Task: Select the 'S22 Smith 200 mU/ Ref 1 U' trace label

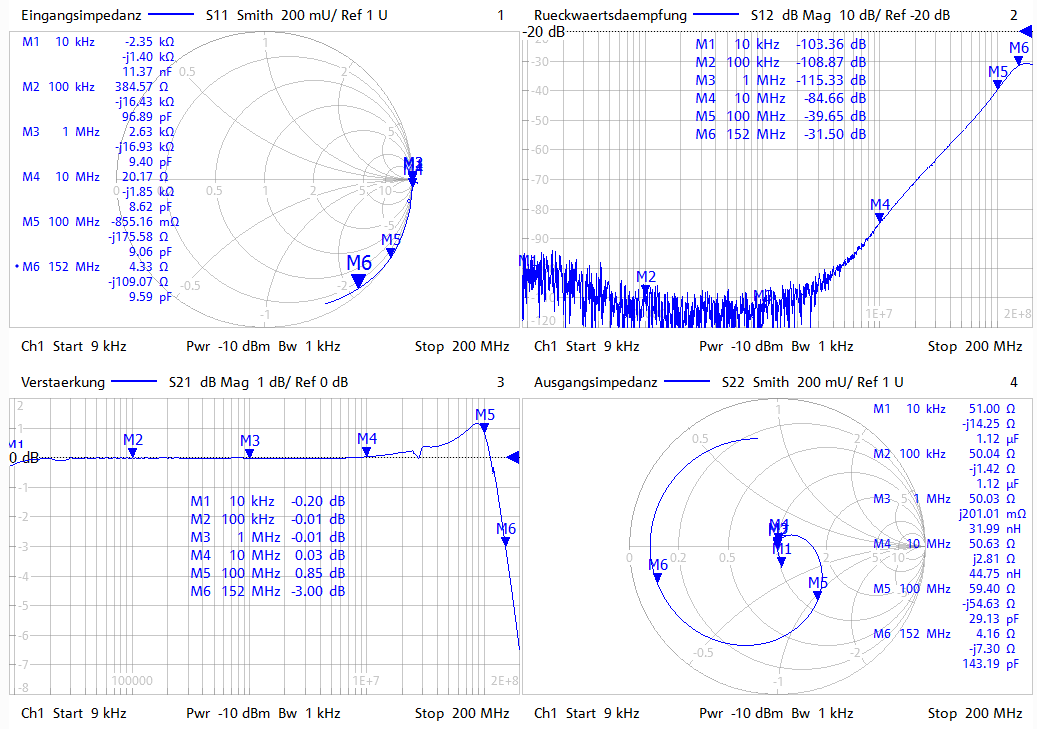Action: [x=812, y=382]
